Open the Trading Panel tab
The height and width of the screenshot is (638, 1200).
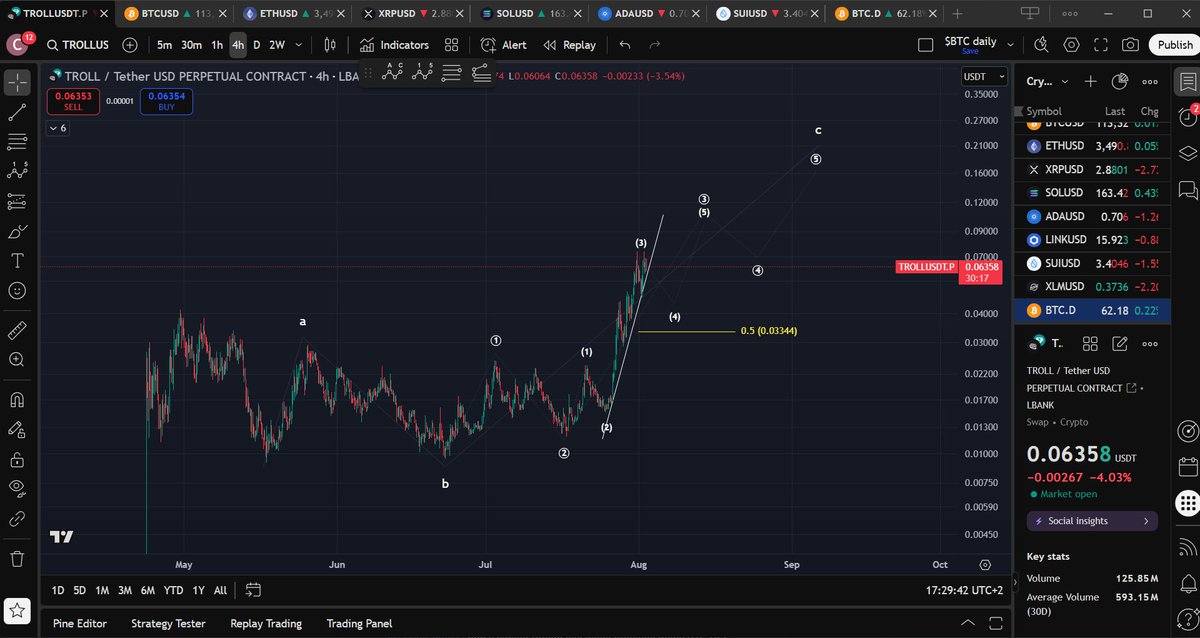(x=359, y=623)
